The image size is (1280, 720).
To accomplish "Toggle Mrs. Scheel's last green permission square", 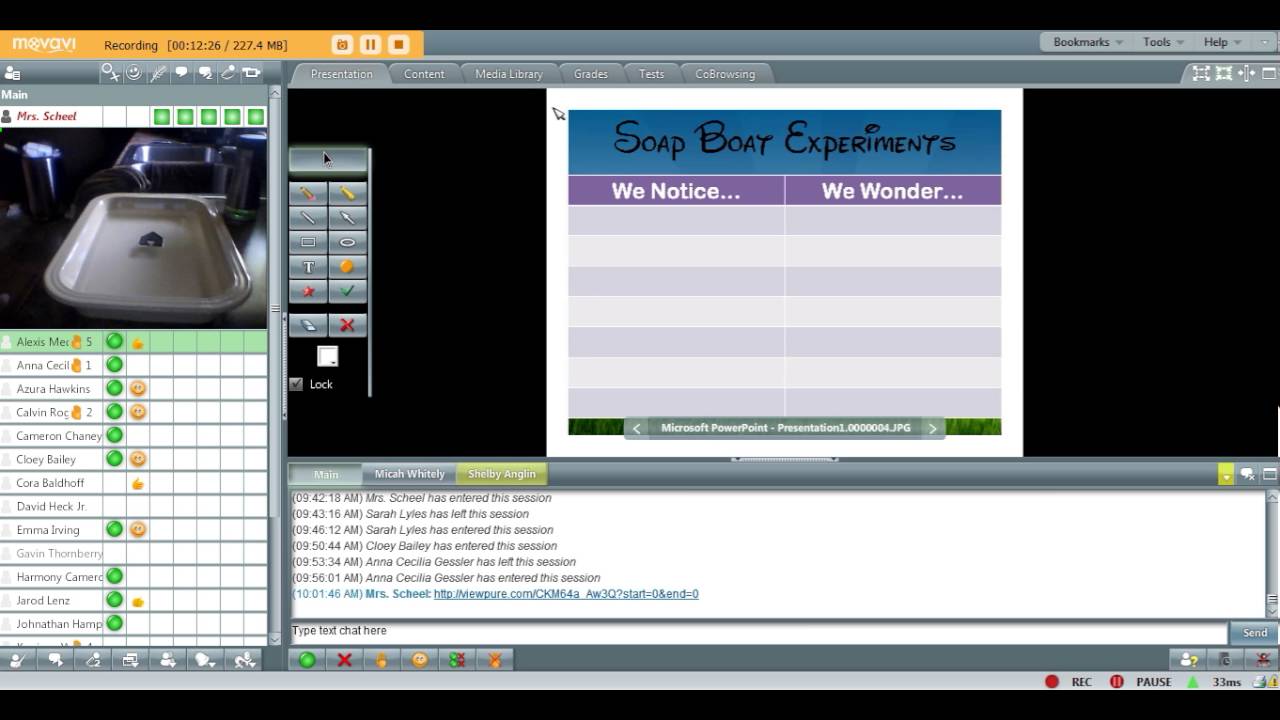I will tap(256, 117).
